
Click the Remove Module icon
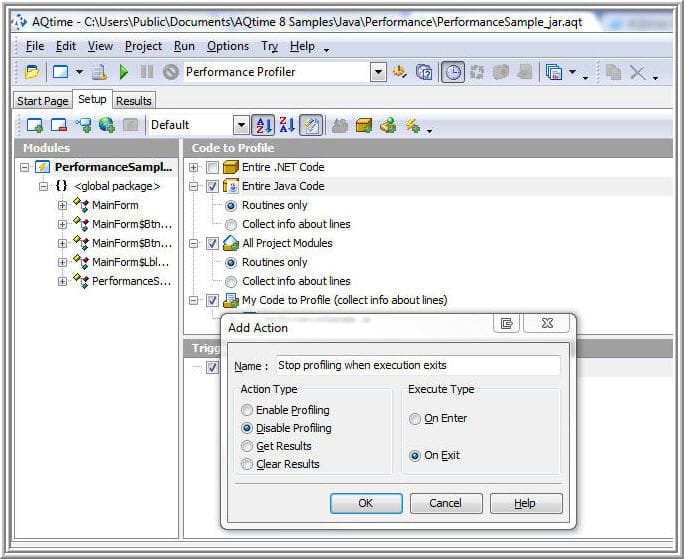coord(58,125)
